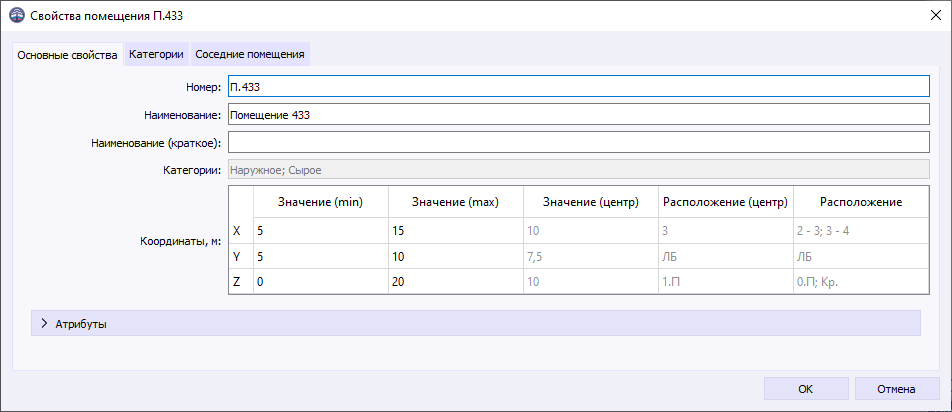This screenshot has width=952, height=412.
Task: Select the X maximum value cell
Action: (x=455, y=230)
